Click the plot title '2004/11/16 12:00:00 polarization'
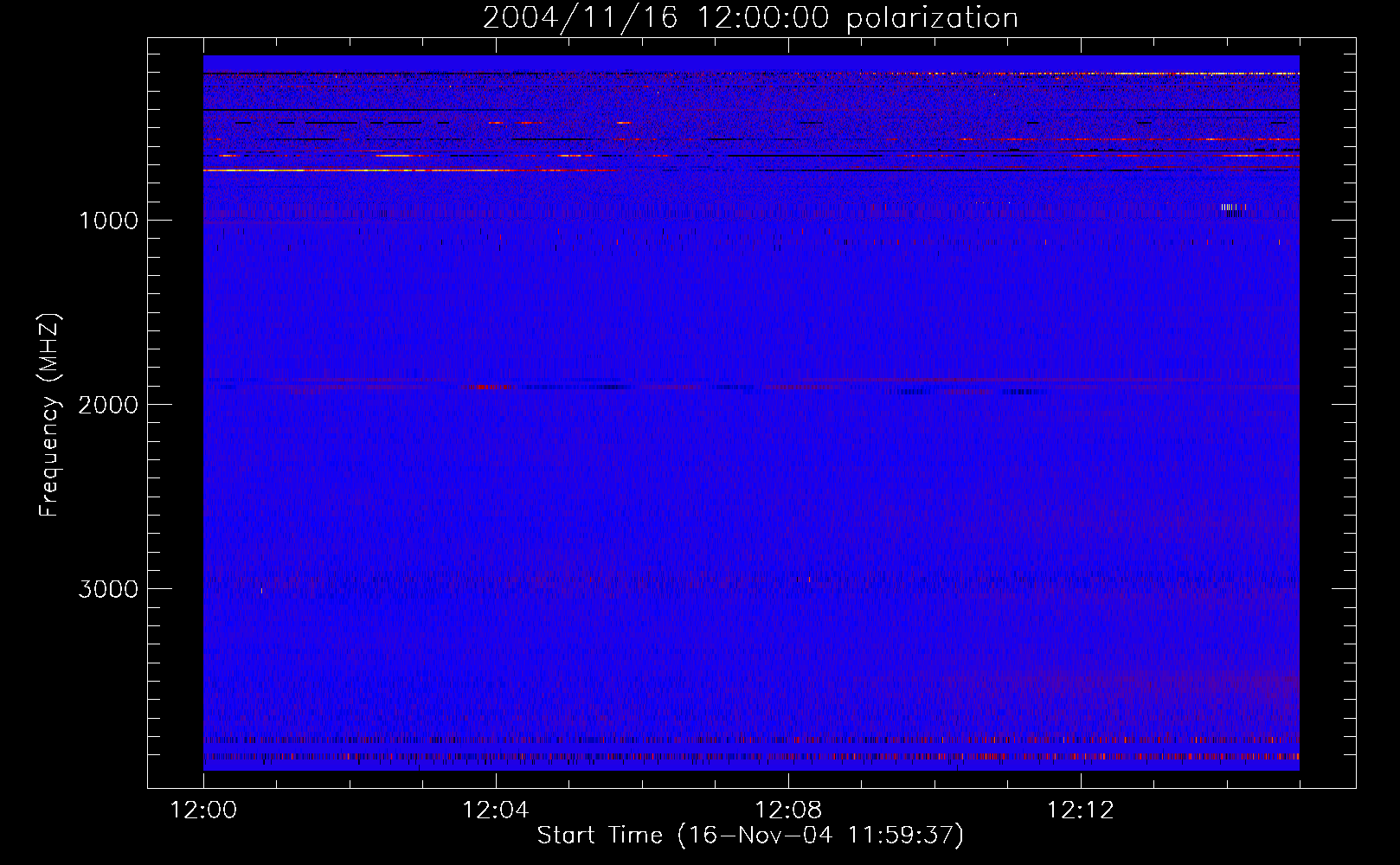Viewport: 1400px width, 865px height. coord(750,18)
